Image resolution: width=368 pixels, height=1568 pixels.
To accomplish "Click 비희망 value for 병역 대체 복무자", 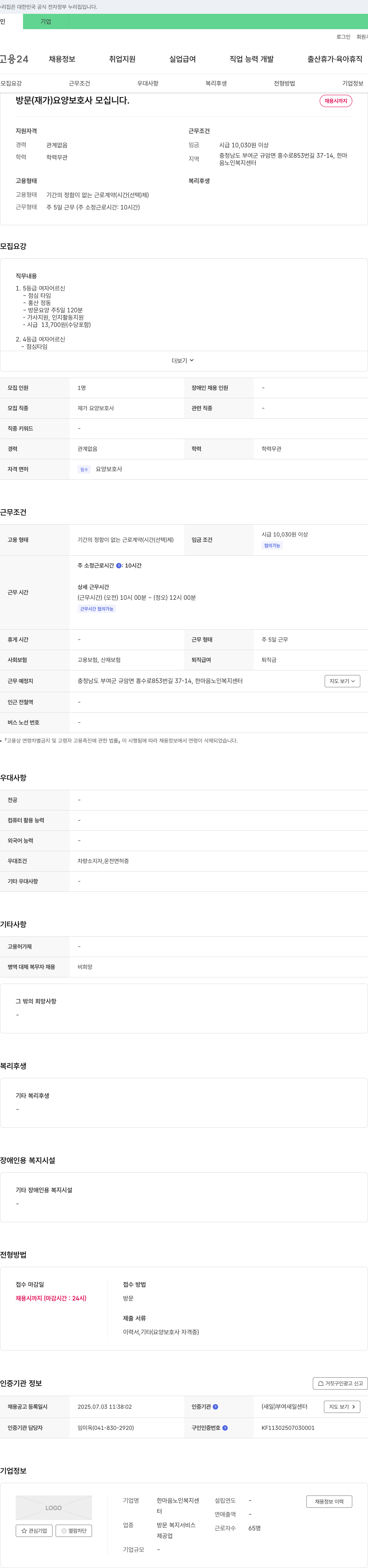I will click(x=85, y=967).
